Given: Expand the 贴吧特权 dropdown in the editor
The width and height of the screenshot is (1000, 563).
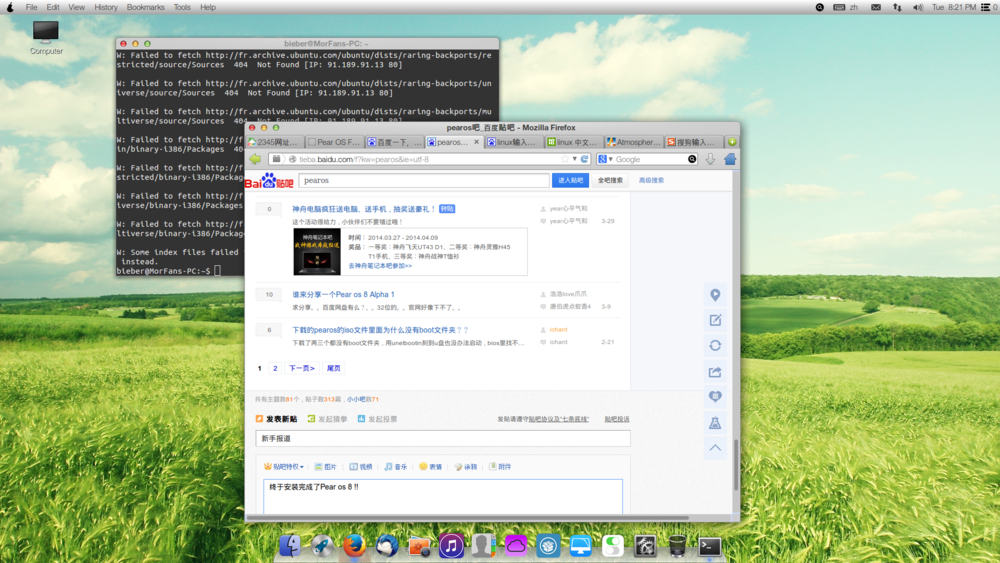Looking at the screenshot, I should point(284,467).
